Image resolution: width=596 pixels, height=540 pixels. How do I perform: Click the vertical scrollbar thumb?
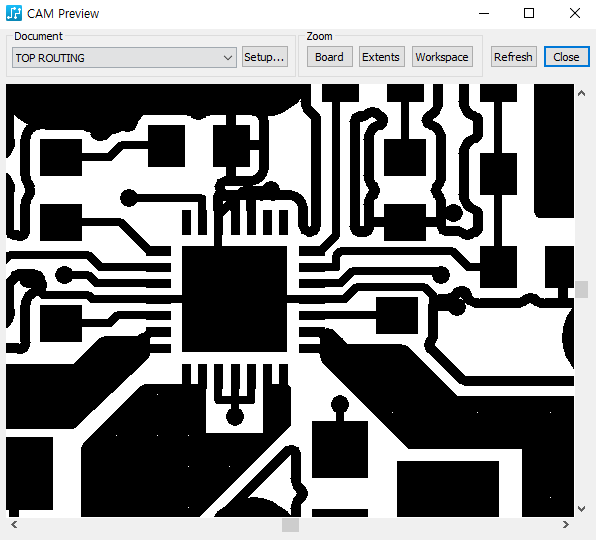581,290
